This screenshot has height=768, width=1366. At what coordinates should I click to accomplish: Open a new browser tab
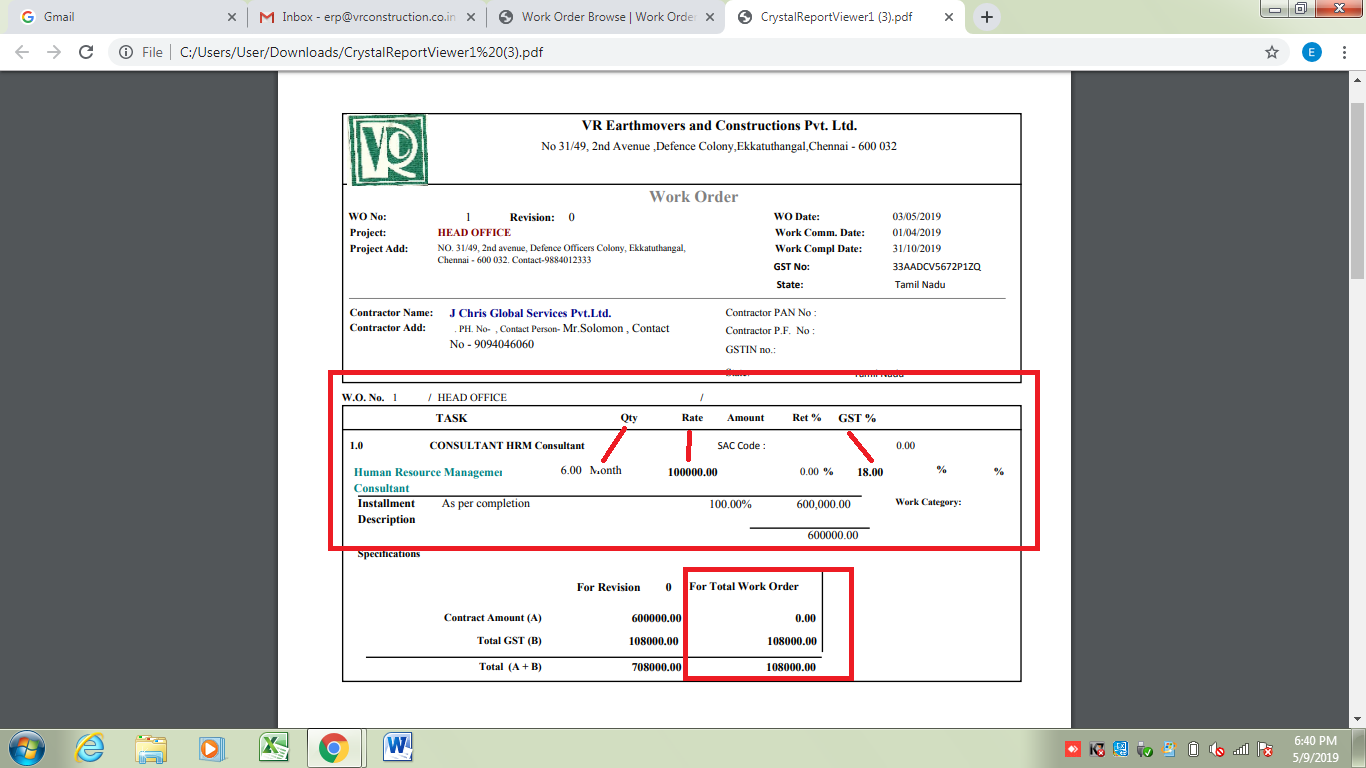(987, 17)
